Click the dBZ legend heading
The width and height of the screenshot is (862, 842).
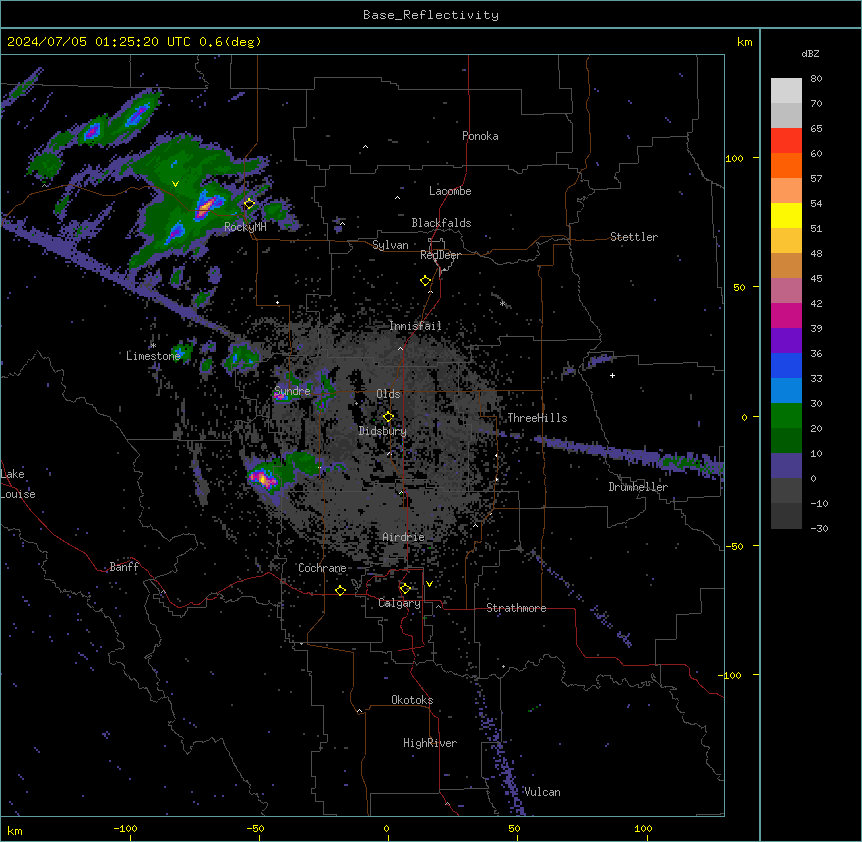tap(810, 54)
